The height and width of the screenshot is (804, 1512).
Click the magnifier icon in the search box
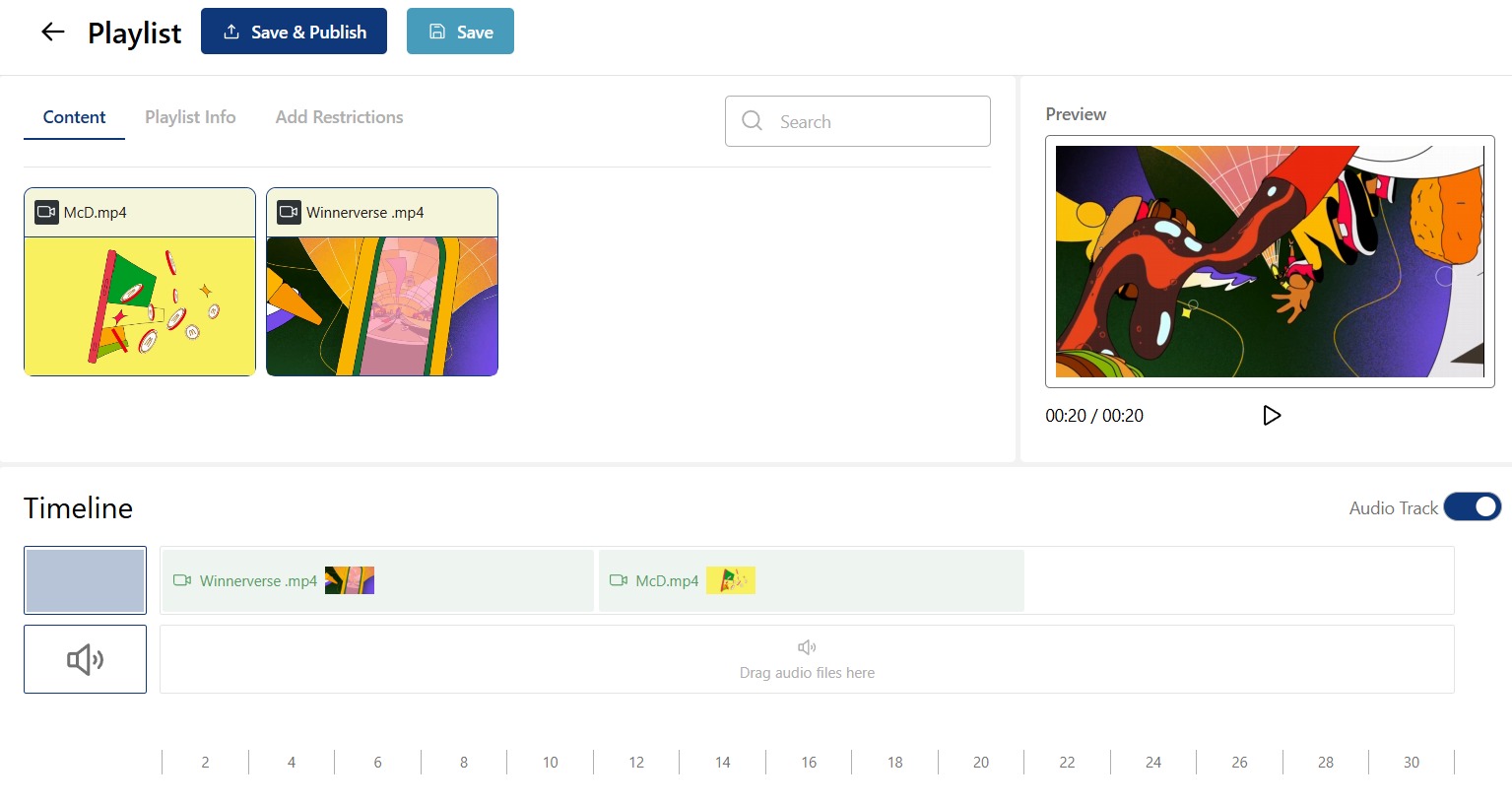point(753,121)
